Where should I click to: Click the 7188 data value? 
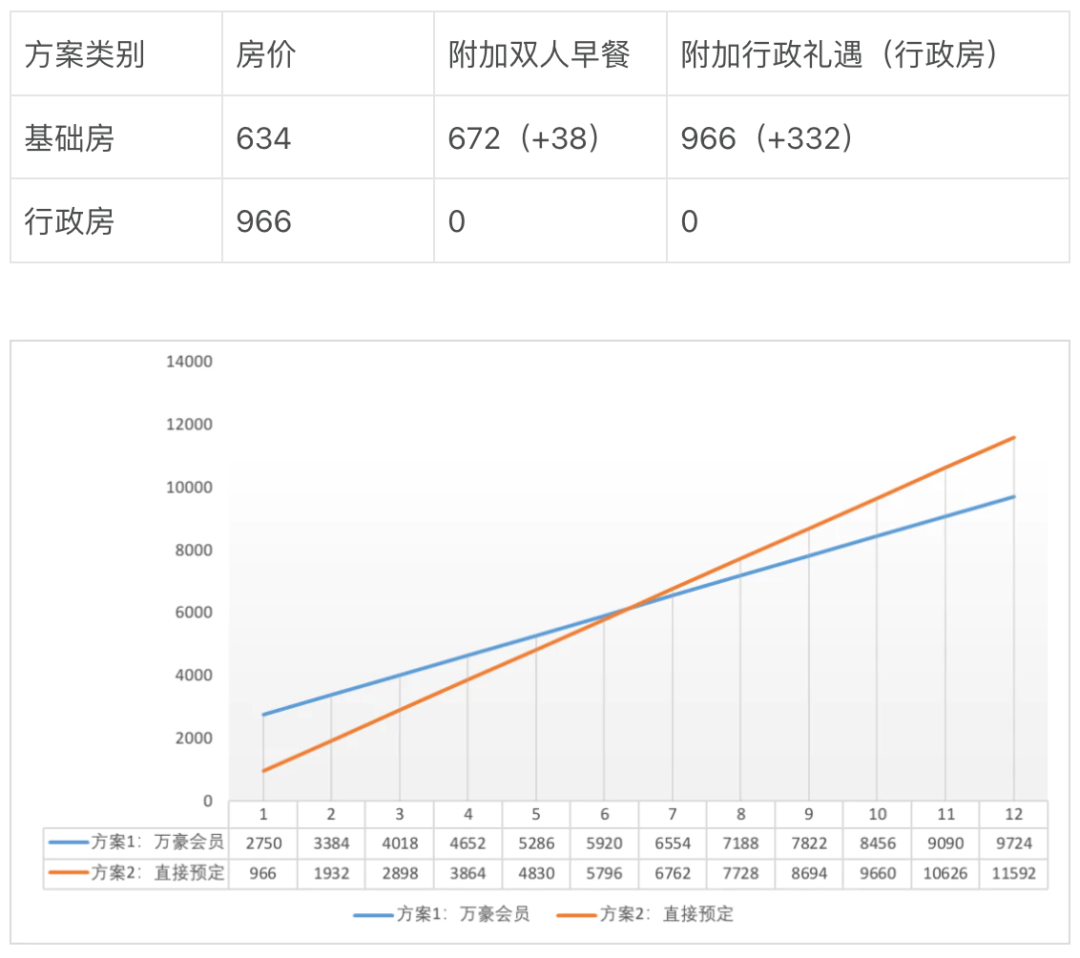coord(740,844)
